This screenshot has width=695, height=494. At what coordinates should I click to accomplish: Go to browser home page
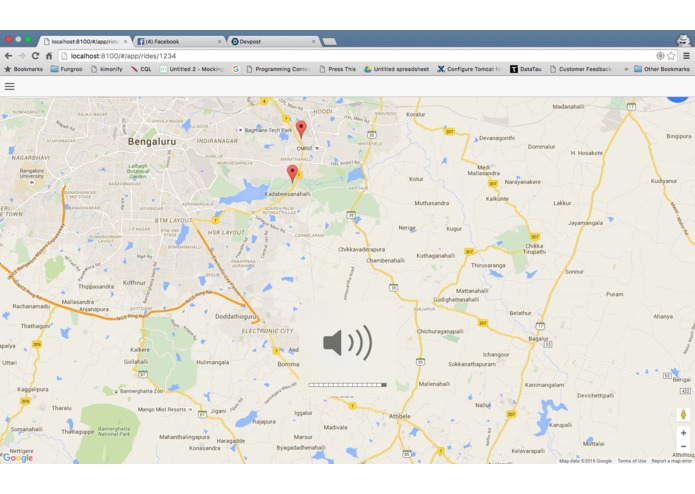coord(49,56)
